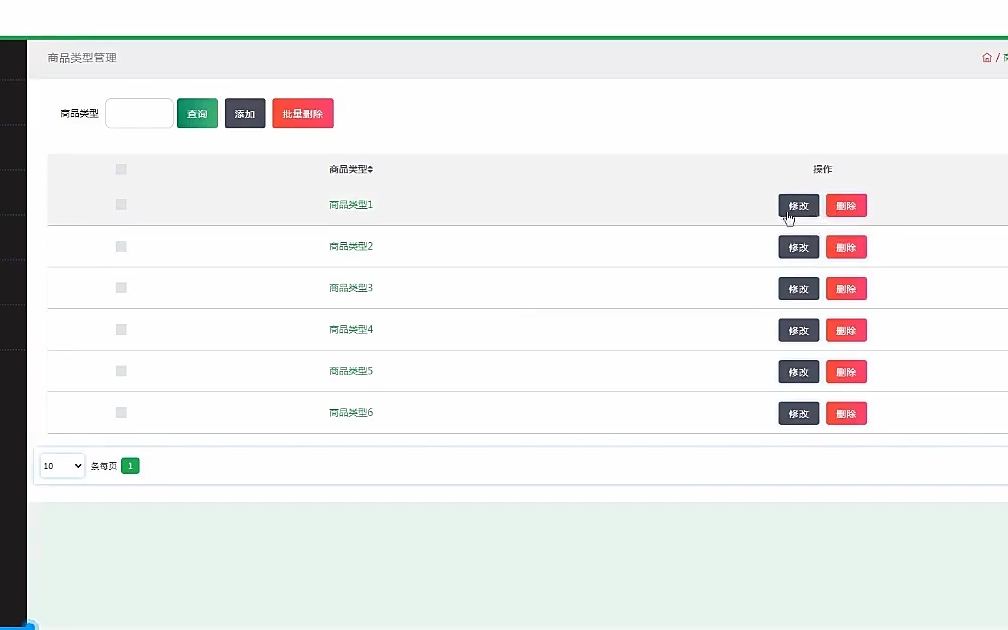Image resolution: width=1008 pixels, height=630 pixels.
Task: Click 删除 for 商品类型2
Action: coord(846,248)
